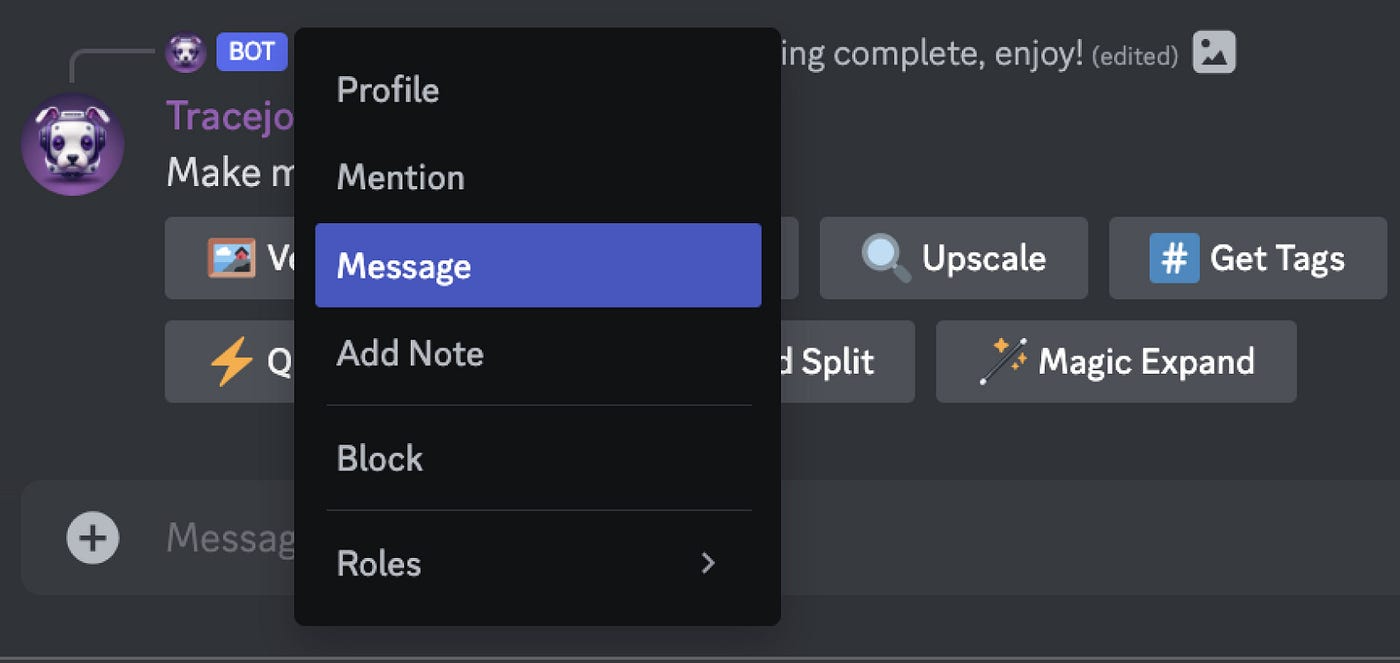The height and width of the screenshot is (663, 1400).
Task: Click the Upscale button
Action: (953, 258)
